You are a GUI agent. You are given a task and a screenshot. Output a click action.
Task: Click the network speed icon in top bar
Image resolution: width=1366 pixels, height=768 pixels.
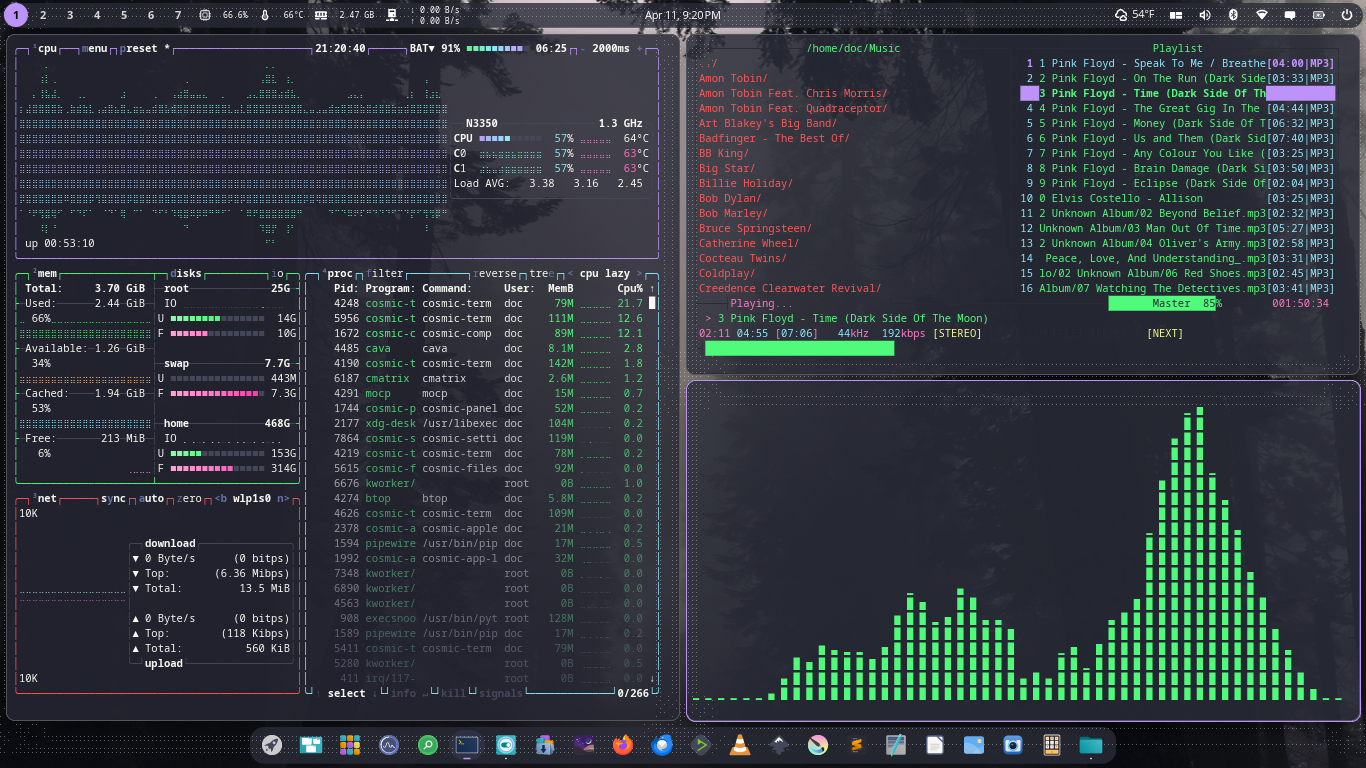(x=392, y=15)
